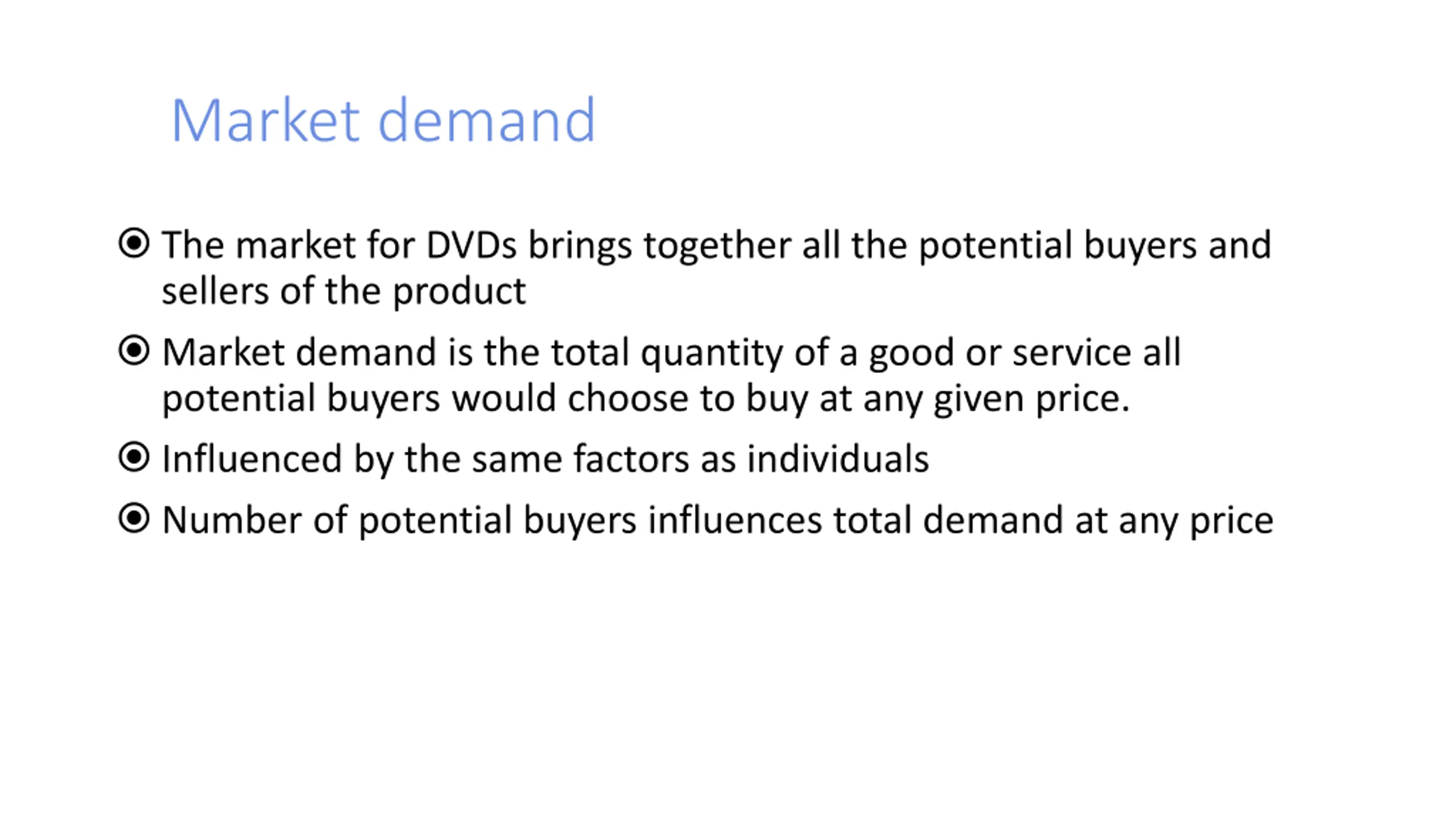Click the word "together" in first bullet
1456x819 pixels.
pos(717,245)
